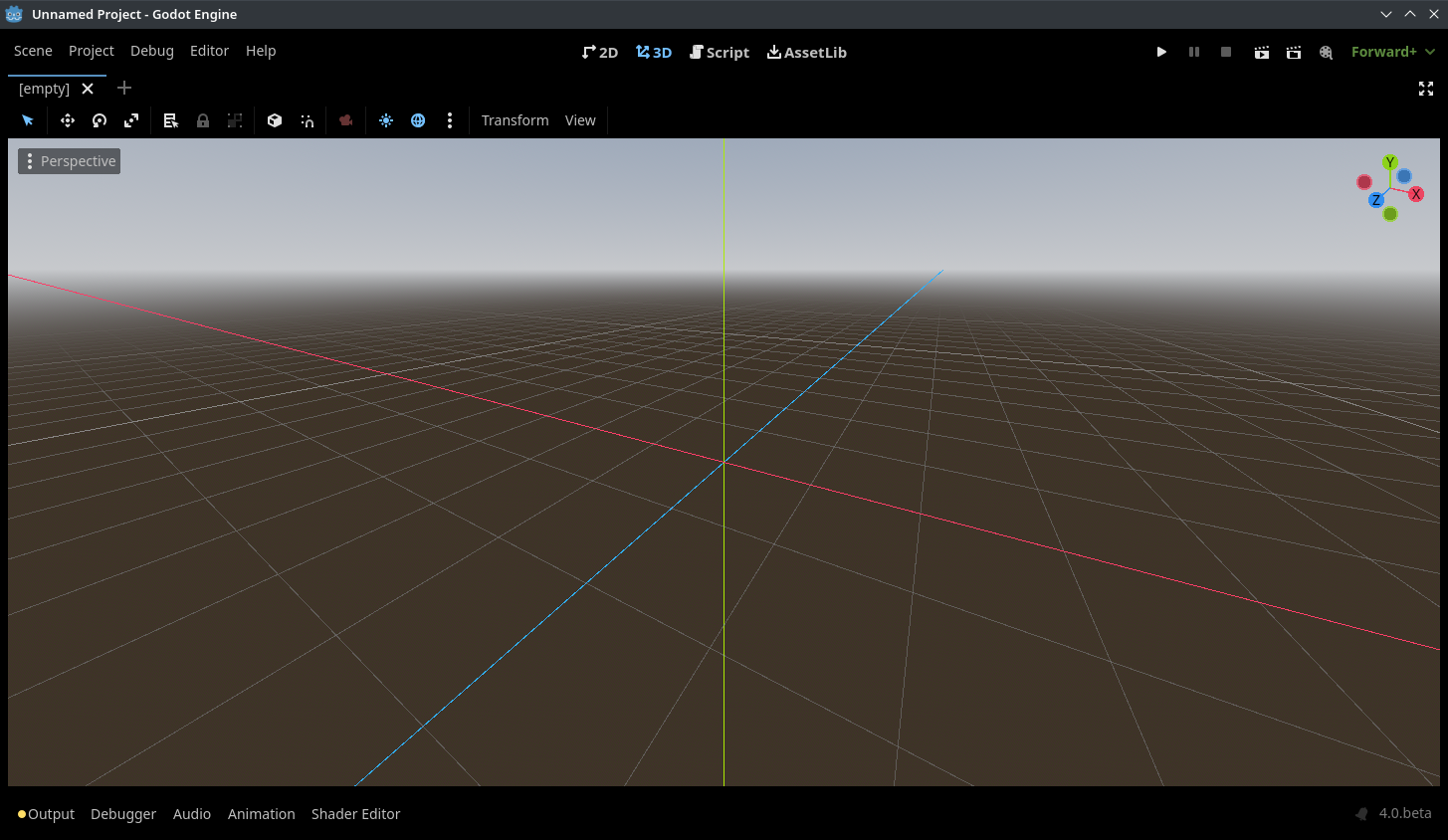The image size is (1448, 840).
Task: Open the Perspective viewport dropdown
Action: click(69, 160)
